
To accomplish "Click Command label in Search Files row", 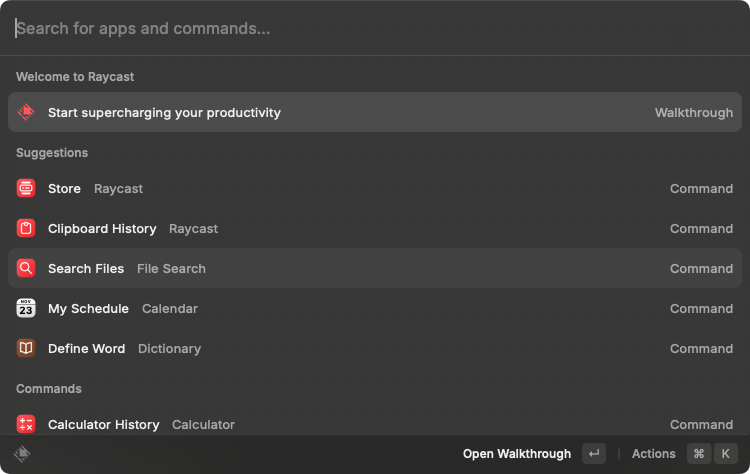I will click(701, 268).
